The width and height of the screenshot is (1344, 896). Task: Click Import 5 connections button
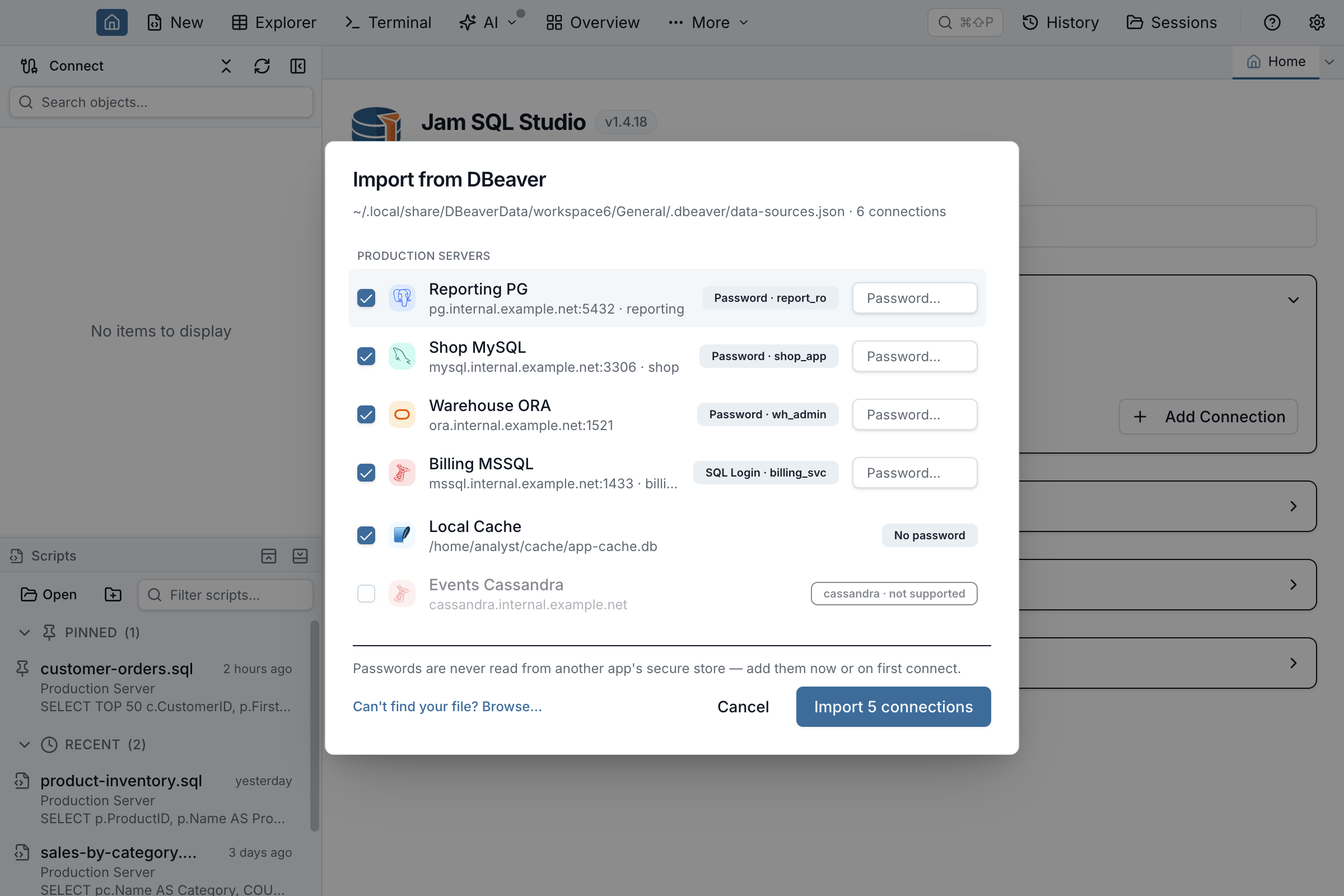pyautogui.click(x=893, y=707)
